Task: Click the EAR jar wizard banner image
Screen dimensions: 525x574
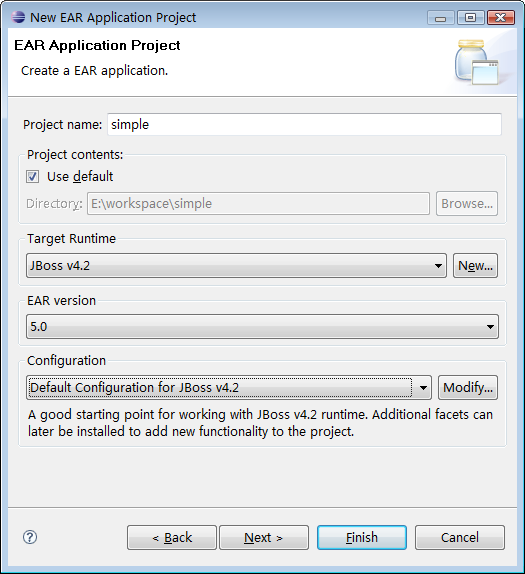Action: click(477, 62)
